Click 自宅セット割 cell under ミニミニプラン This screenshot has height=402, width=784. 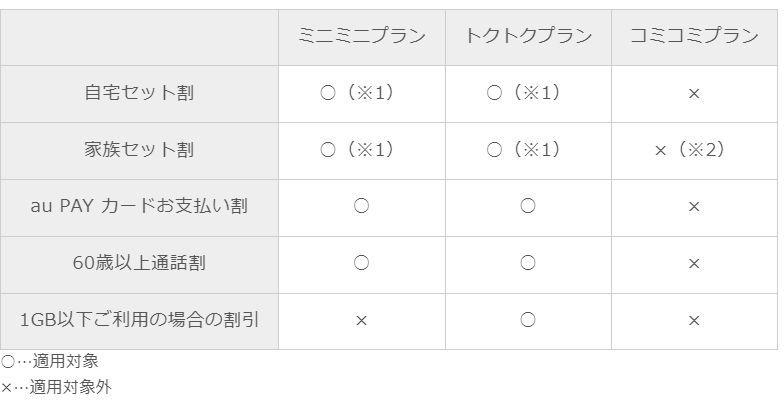click(361, 93)
